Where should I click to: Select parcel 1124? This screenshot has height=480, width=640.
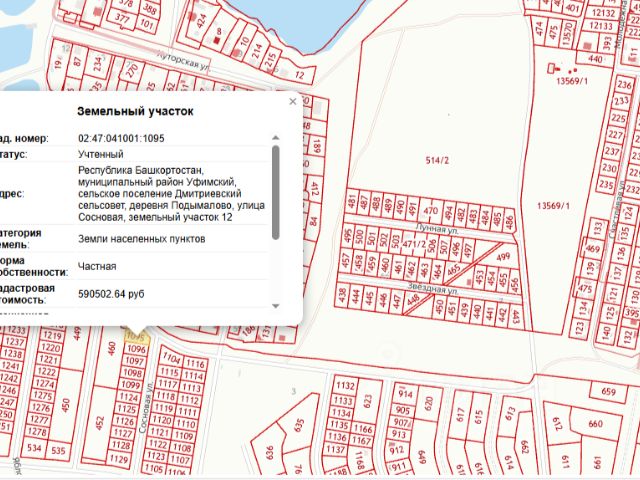pos(129,397)
